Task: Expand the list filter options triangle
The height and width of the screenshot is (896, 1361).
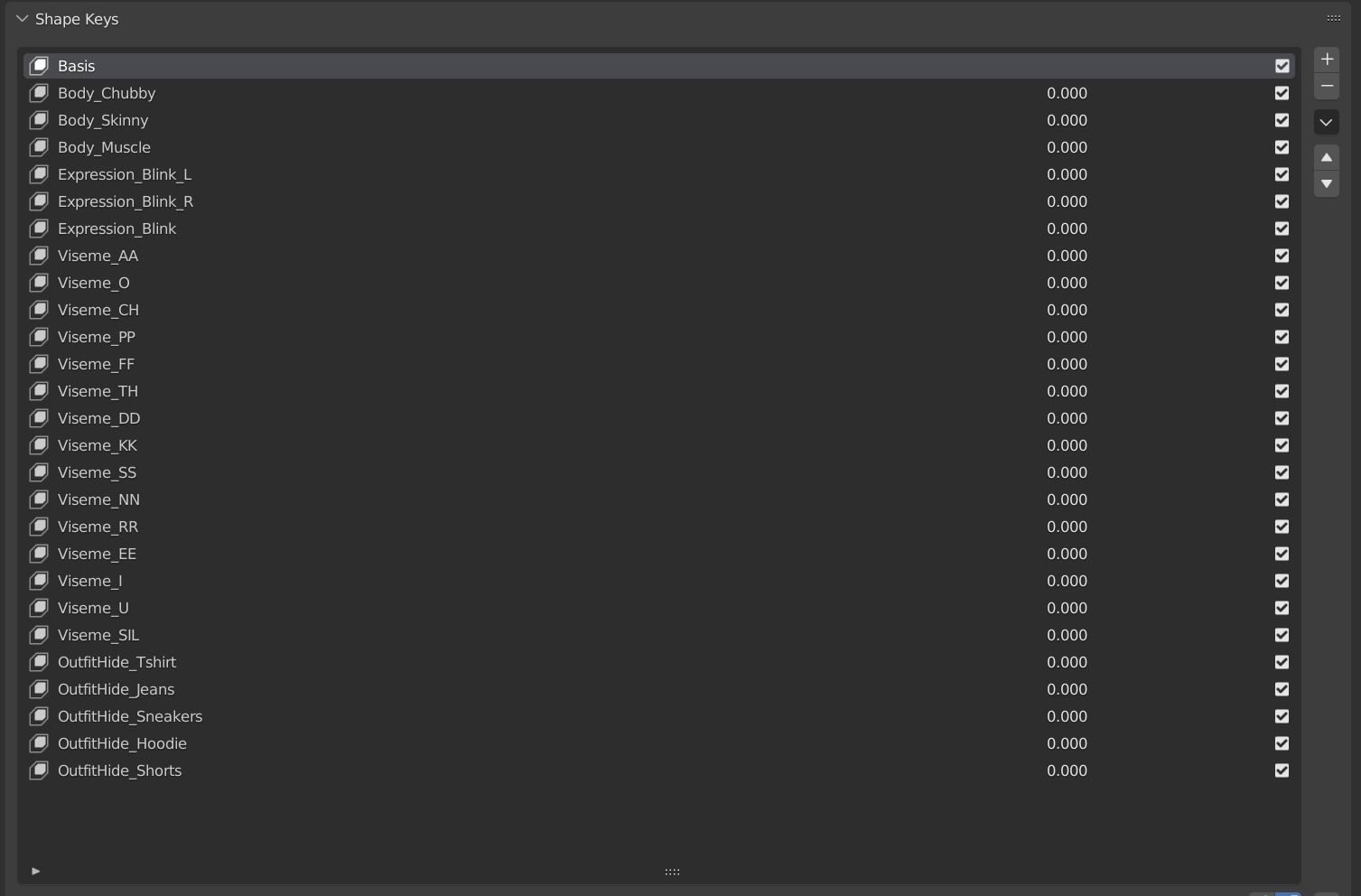Action: coord(35,872)
